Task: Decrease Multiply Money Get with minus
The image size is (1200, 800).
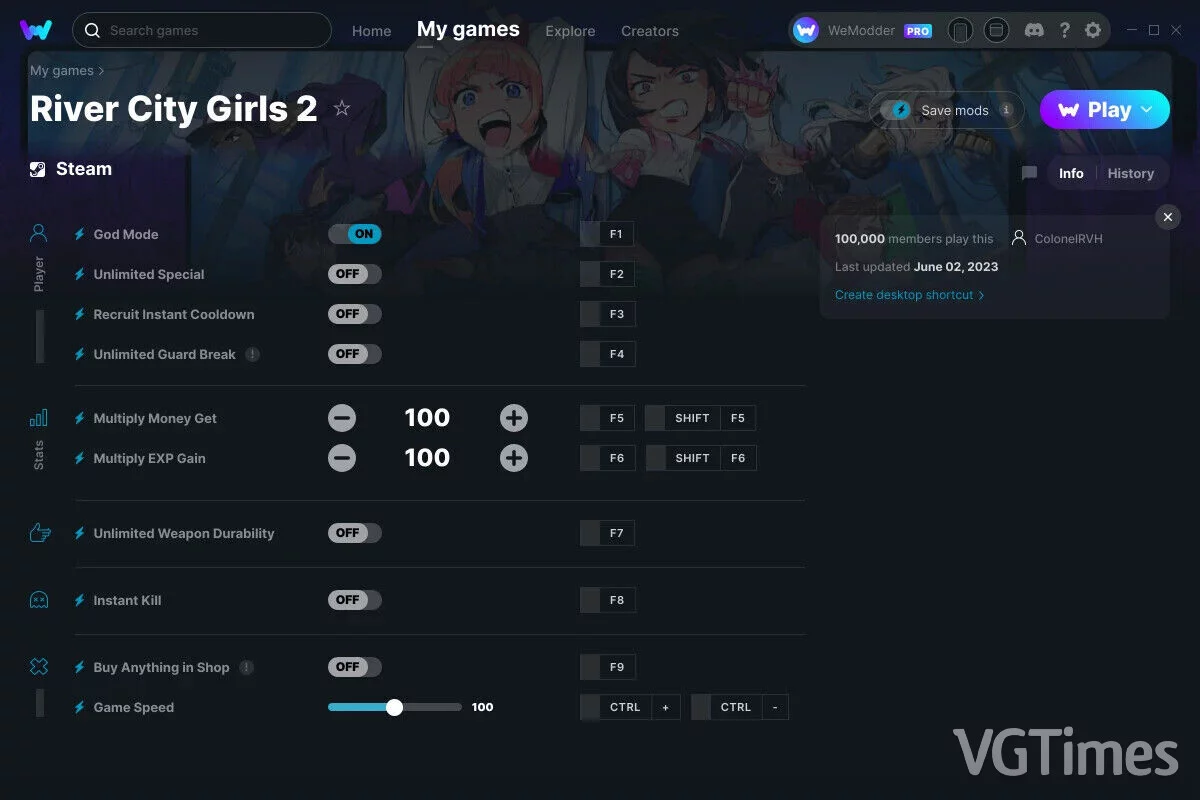Action: 342,418
